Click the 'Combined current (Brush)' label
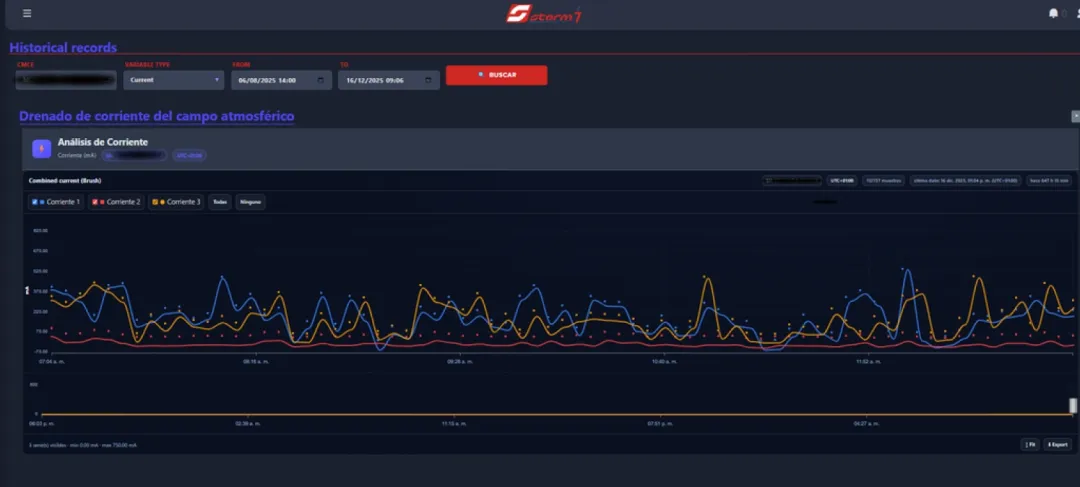The height and width of the screenshot is (487, 1080). pyautogui.click(x=65, y=180)
